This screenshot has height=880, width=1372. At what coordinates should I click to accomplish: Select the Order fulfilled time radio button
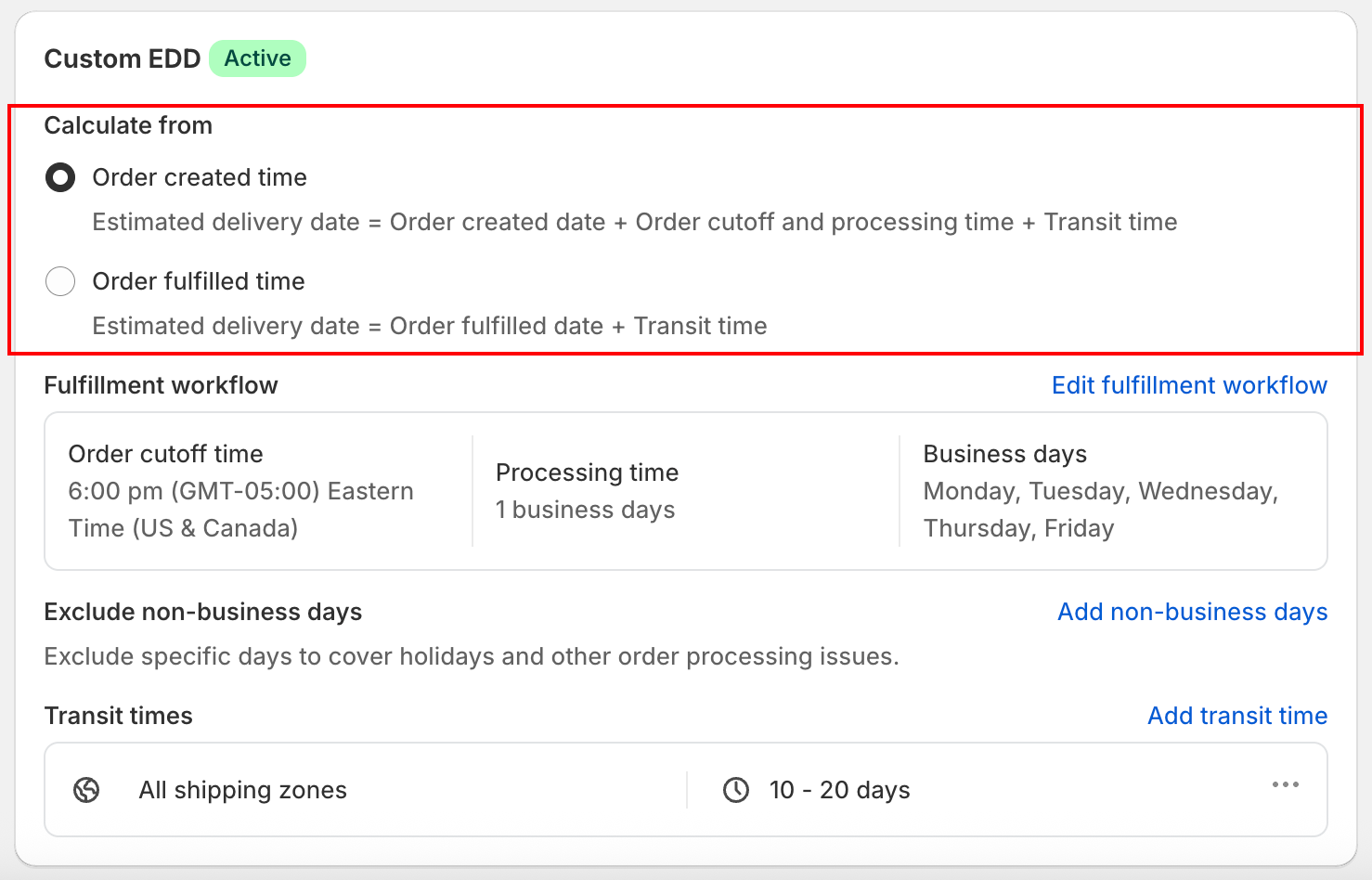[x=60, y=281]
